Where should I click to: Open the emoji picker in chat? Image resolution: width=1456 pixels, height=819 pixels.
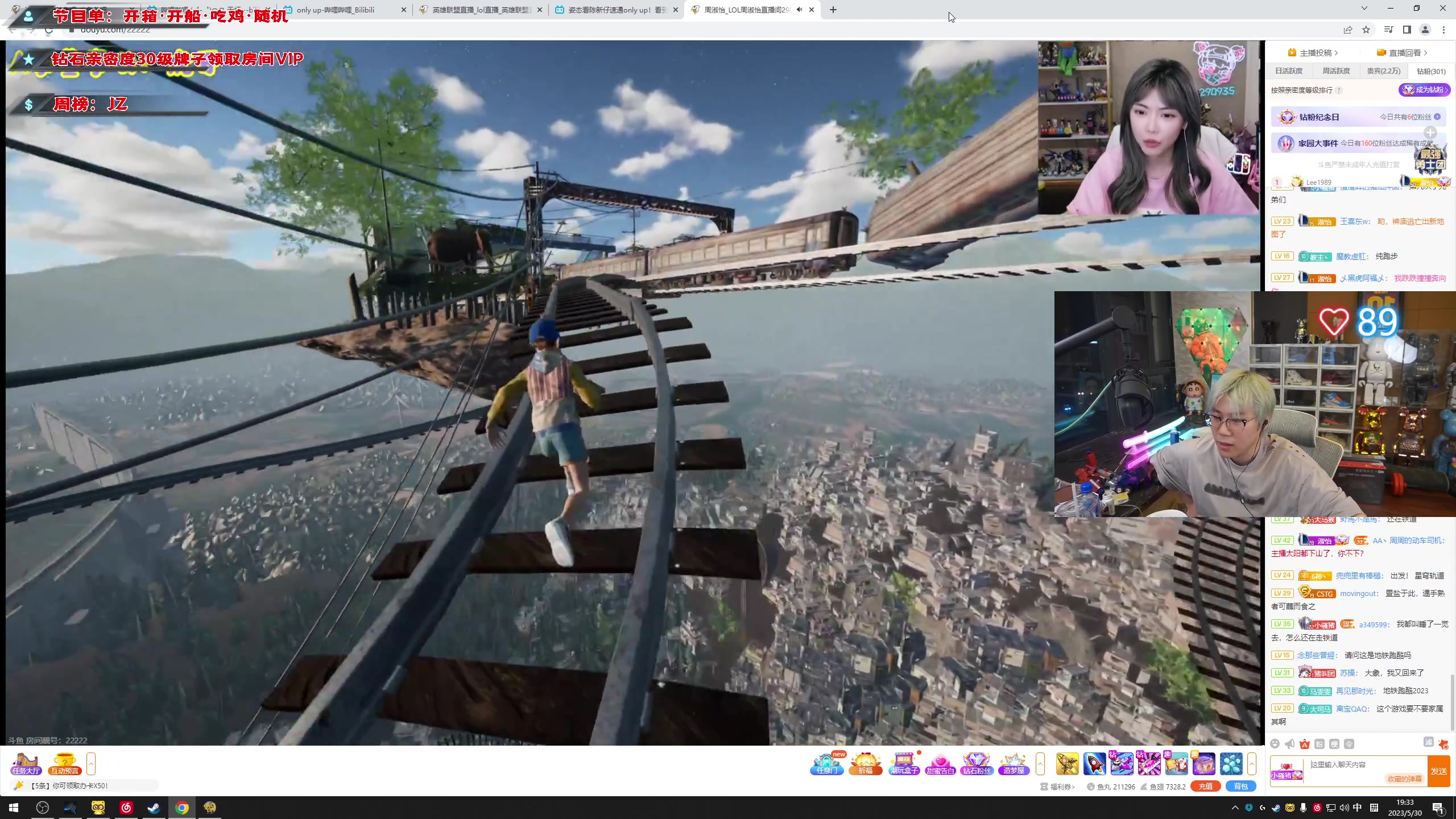1275,744
